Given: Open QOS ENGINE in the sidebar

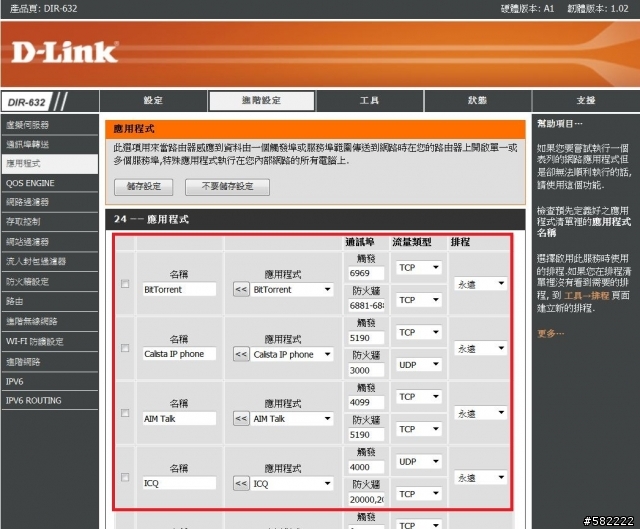Looking at the screenshot, I should click(50, 183).
